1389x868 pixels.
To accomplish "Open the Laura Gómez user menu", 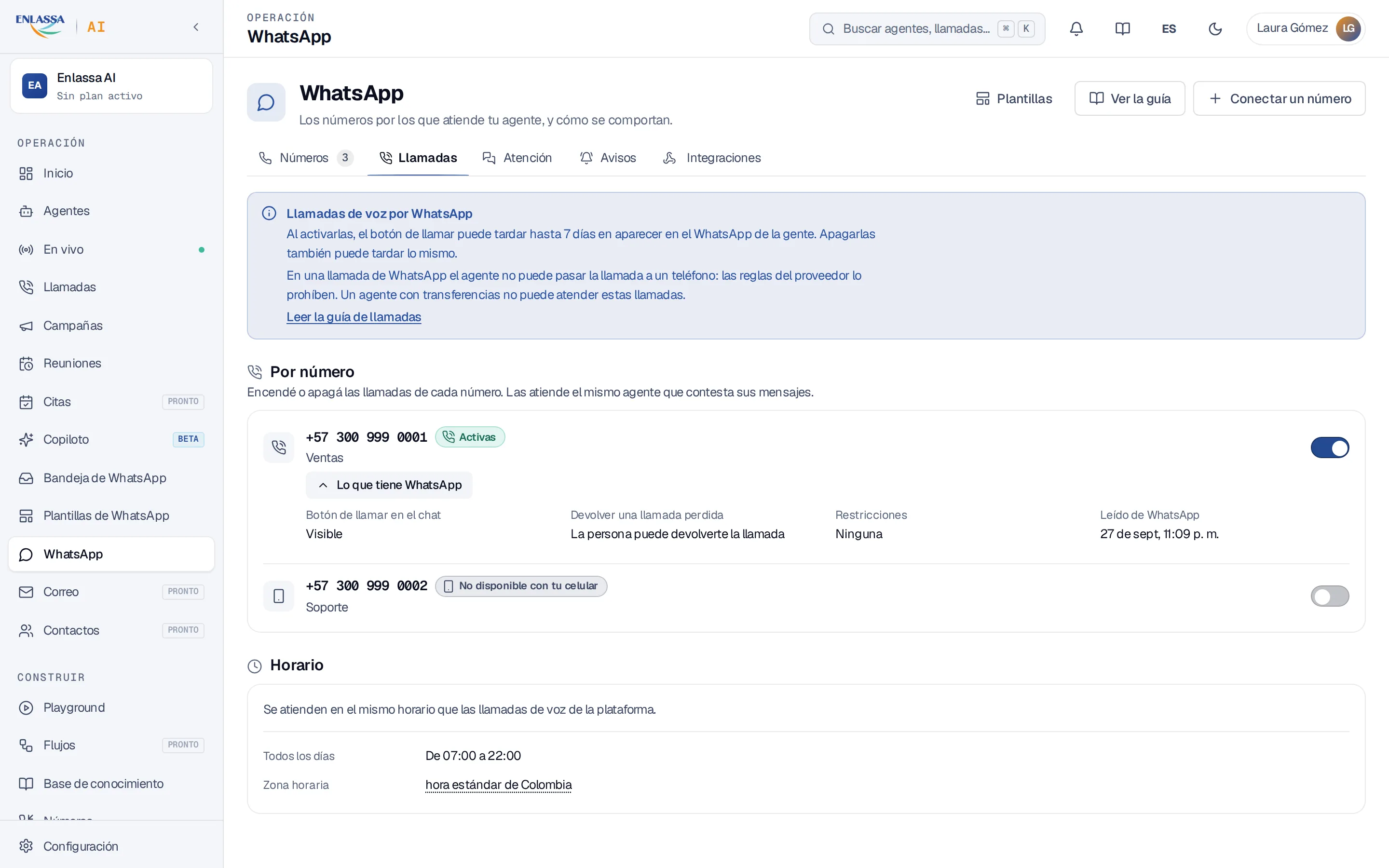I will [x=1305, y=28].
